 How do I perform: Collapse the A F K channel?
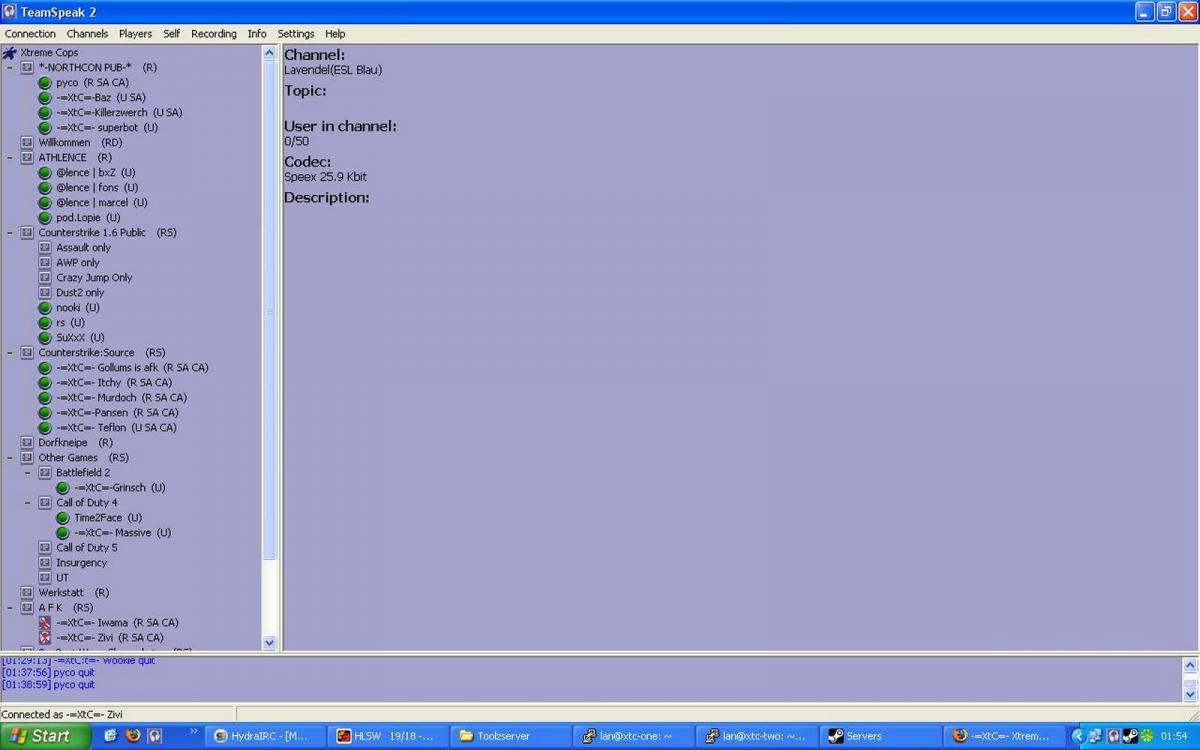click(x=10, y=608)
